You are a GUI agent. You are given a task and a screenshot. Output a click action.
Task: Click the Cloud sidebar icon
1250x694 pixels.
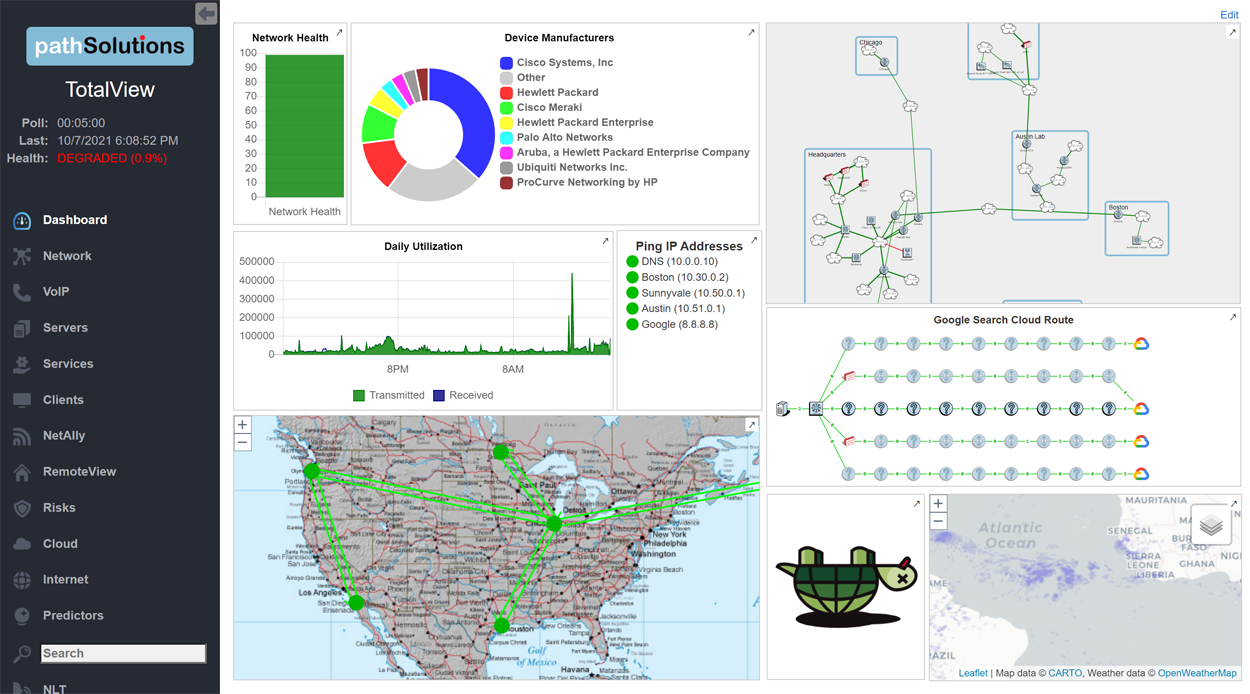(x=22, y=544)
